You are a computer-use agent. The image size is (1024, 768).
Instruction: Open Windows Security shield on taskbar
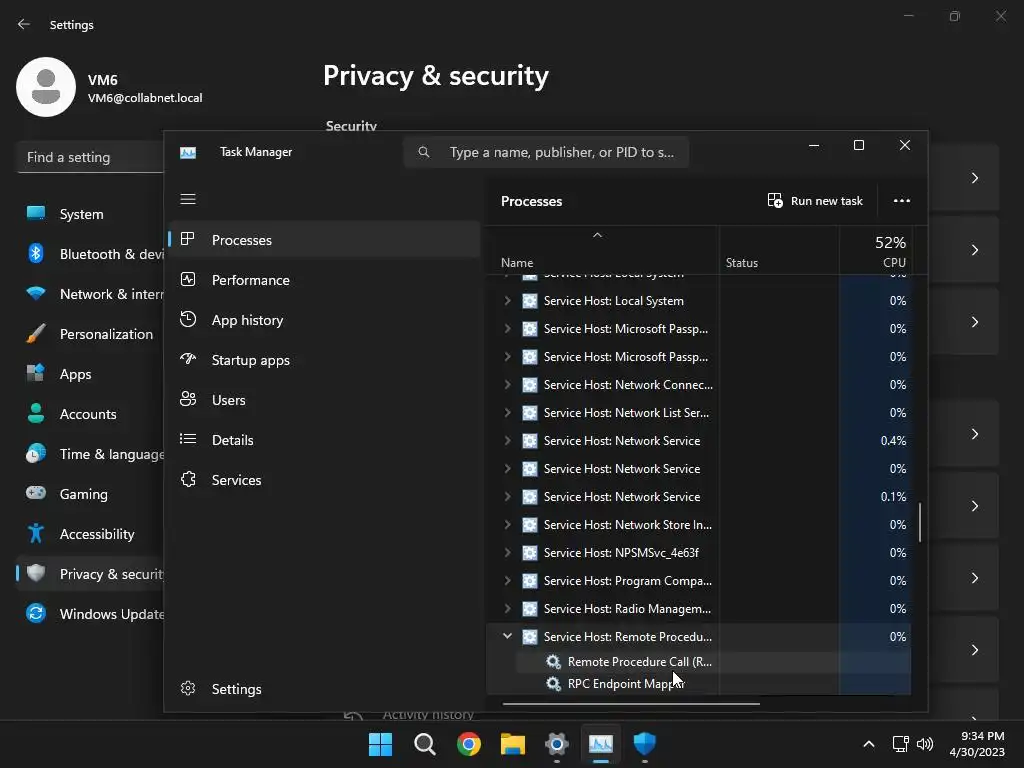[645, 744]
